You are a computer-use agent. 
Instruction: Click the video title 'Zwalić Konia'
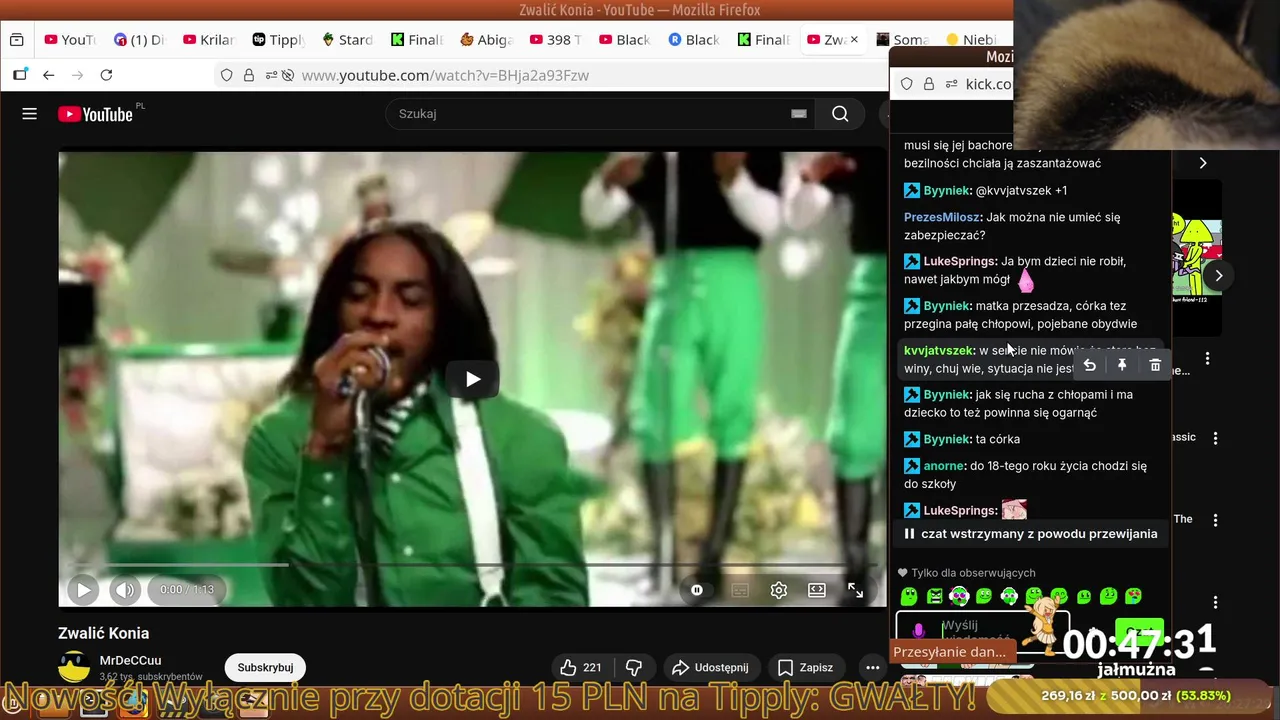(103, 633)
